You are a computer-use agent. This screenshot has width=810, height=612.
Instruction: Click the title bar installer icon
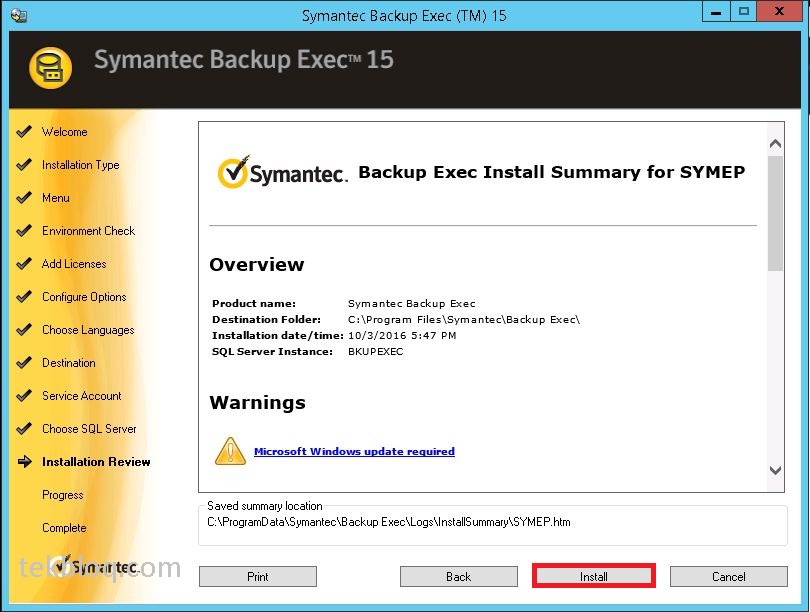tap(19, 15)
